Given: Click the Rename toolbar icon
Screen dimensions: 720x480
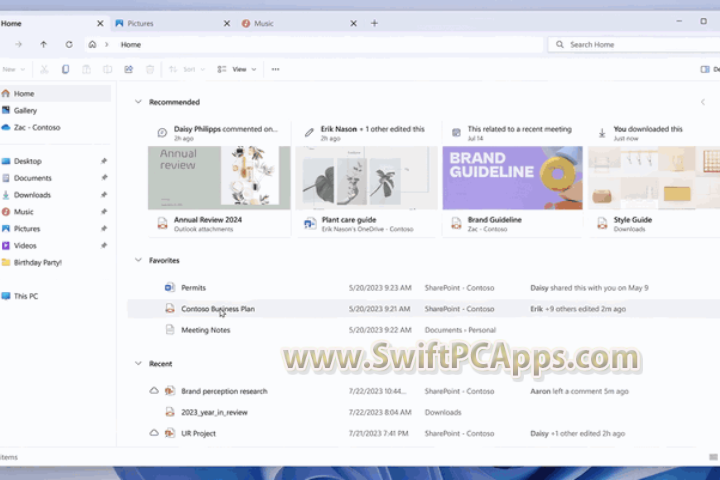Looking at the screenshot, I should point(107,69).
